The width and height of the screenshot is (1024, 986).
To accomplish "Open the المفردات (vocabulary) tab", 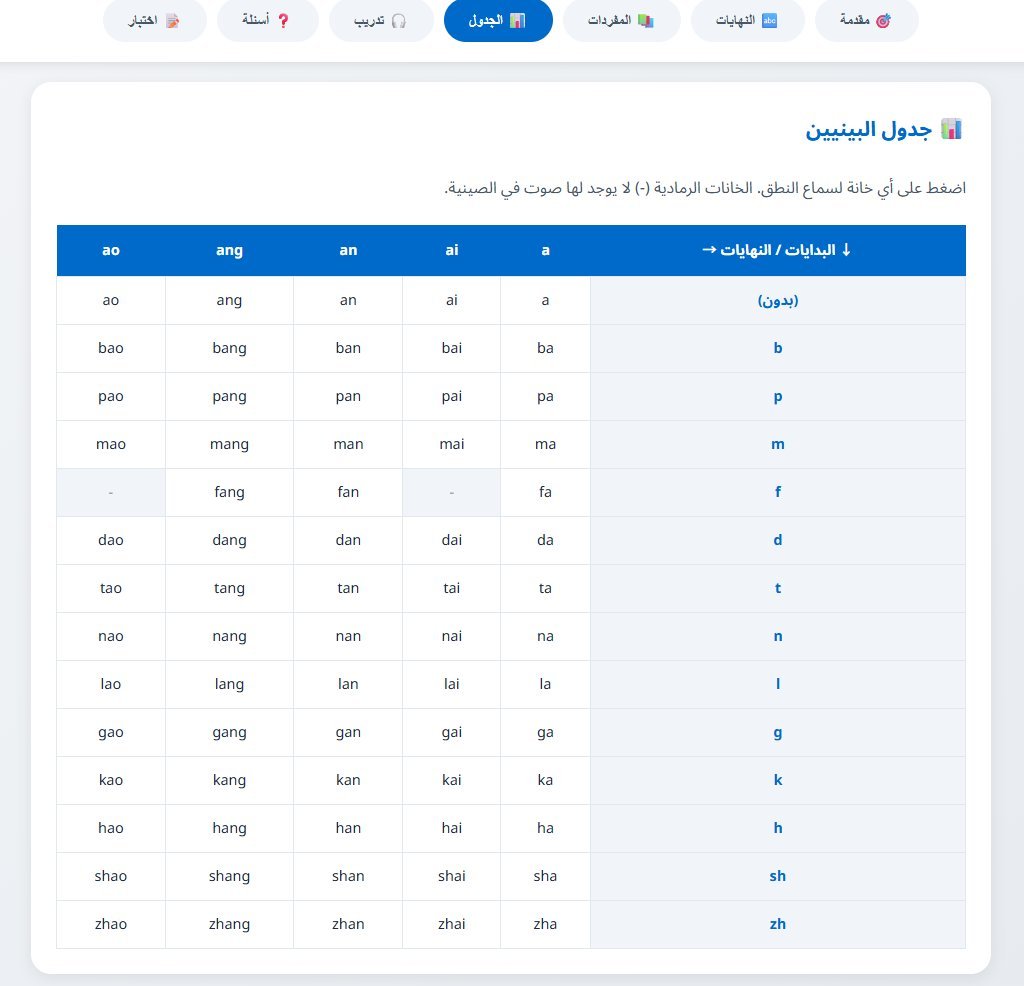I will pyautogui.click(x=621, y=21).
